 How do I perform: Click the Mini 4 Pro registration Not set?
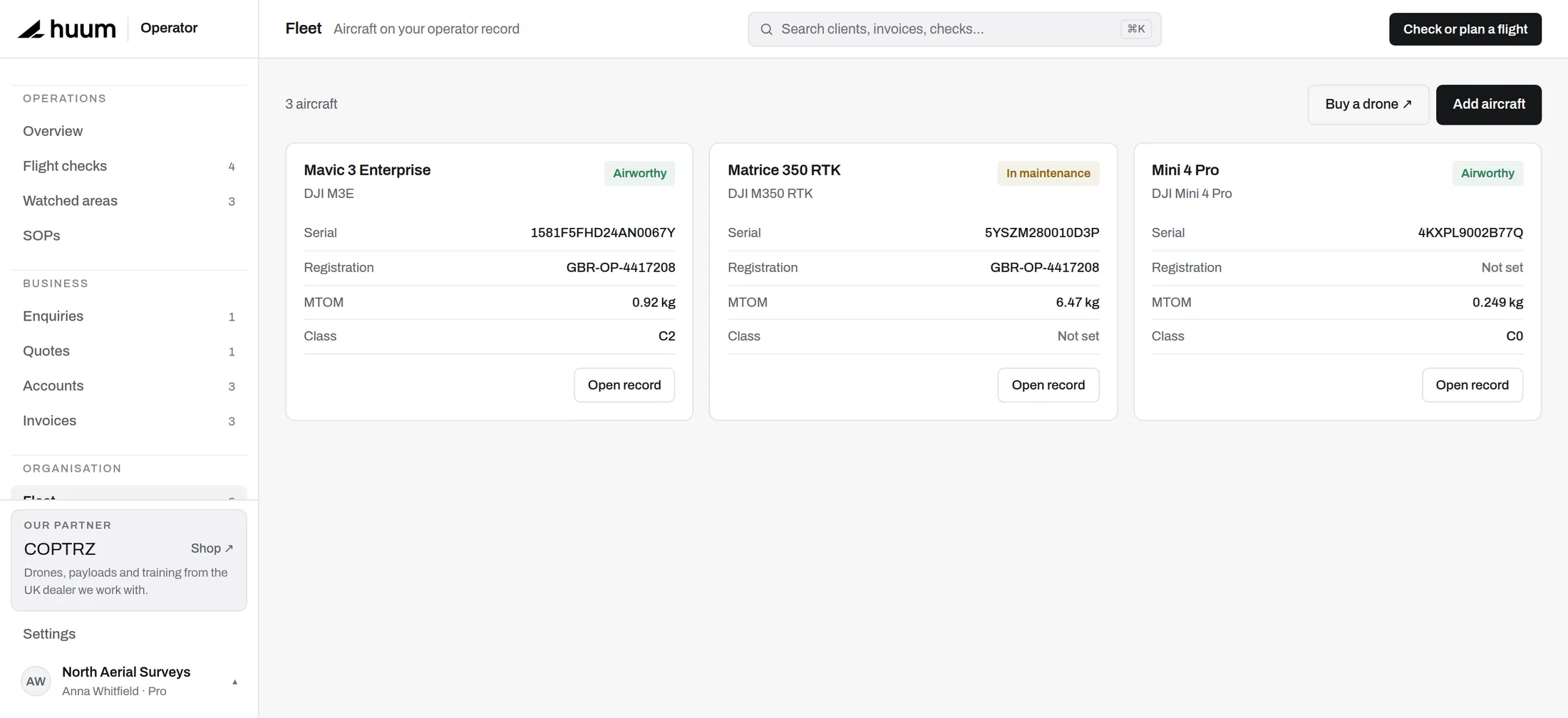(1502, 268)
